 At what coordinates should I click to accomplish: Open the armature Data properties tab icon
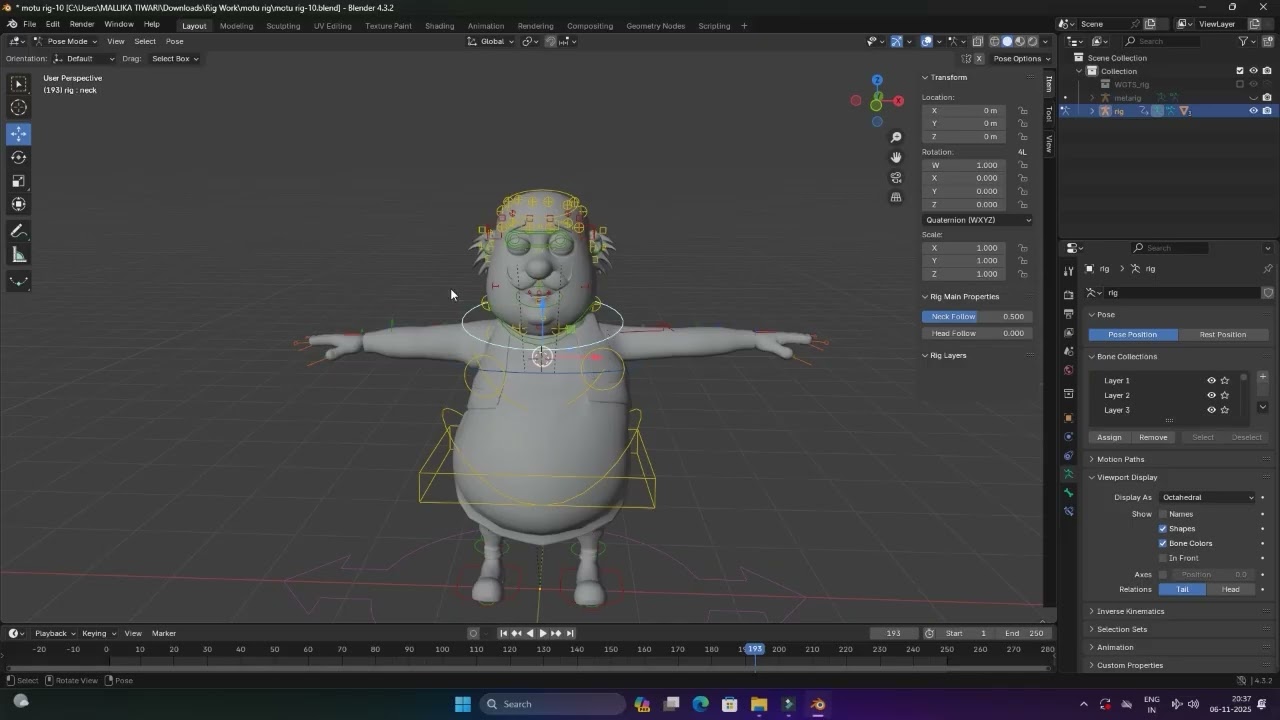[x=1068, y=474]
